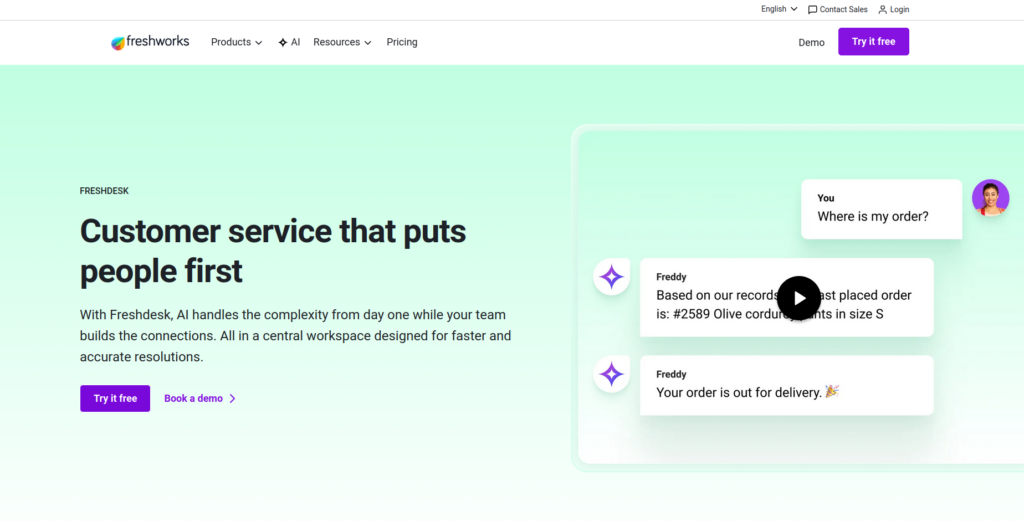The height and width of the screenshot is (521, 1024).
Task: Click 'Your order is out for delivery' message
Action: pyautogui.click(x=786, y=385)
